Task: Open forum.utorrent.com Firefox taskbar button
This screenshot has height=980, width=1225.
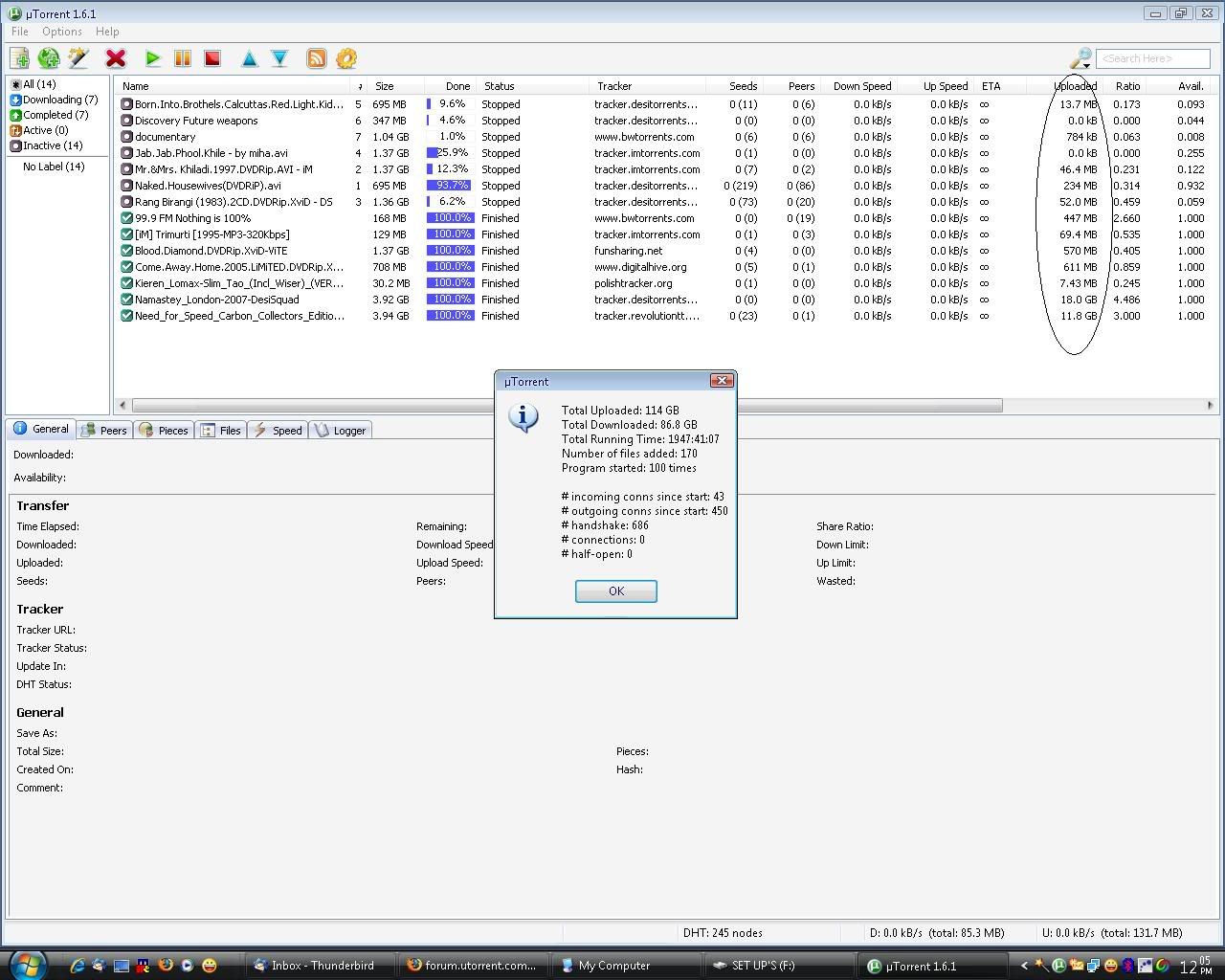Action: point(472,966)
